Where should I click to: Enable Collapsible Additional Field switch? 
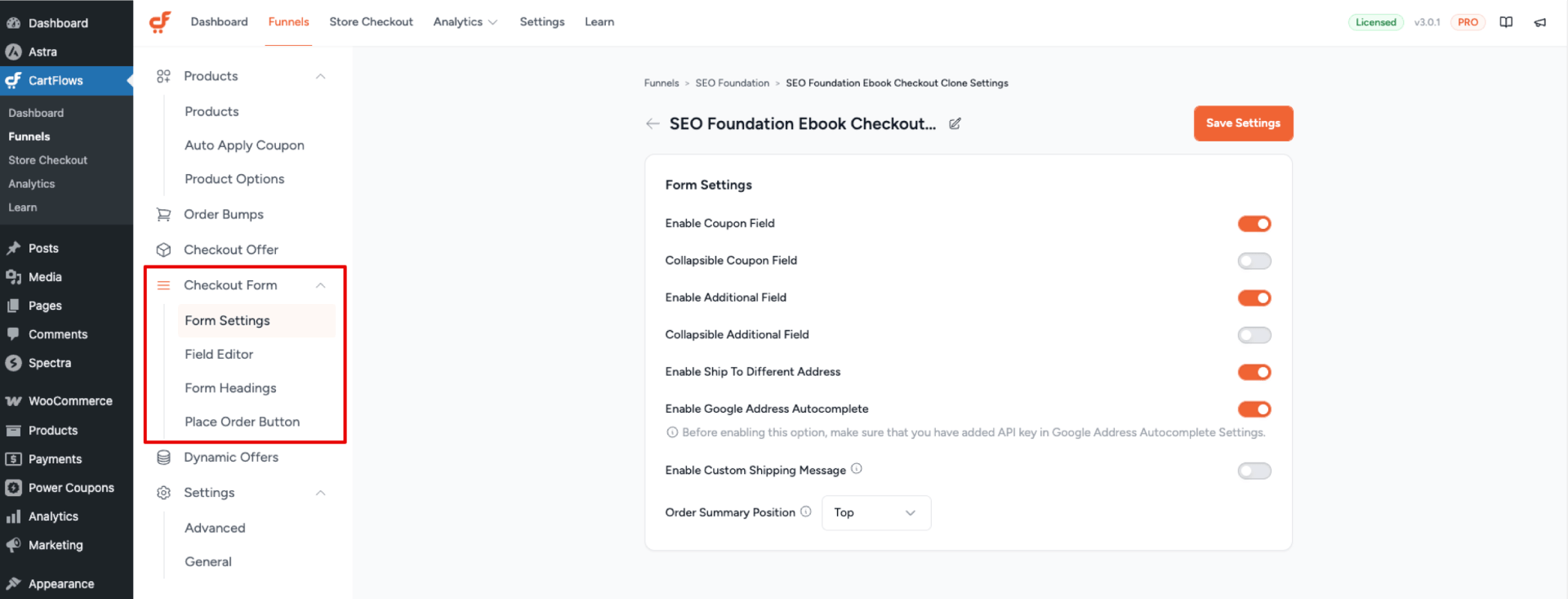click(x=1254, y=335)
